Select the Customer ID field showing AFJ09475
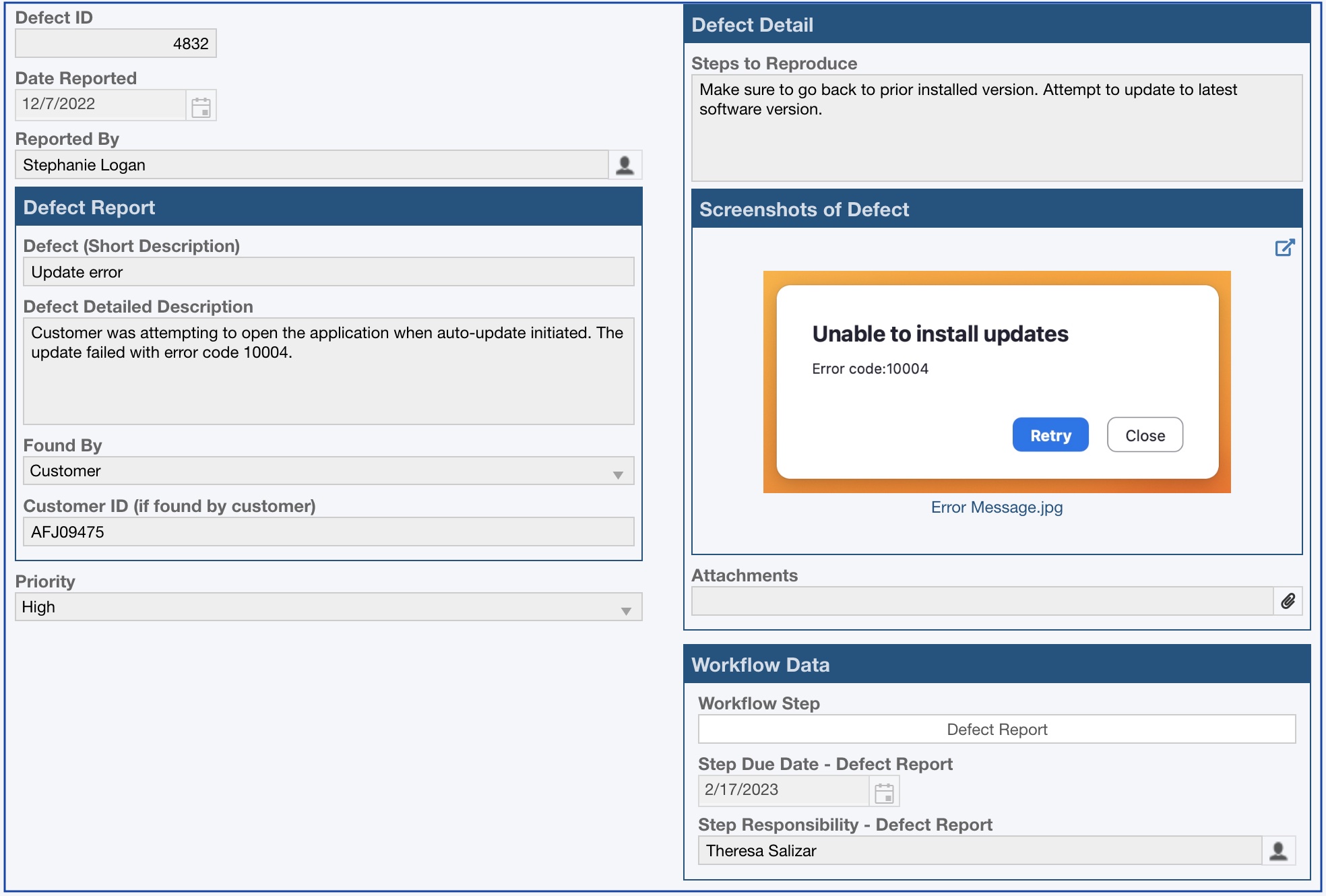This screenshot has height=896, width=1326. (x=329, y=531)
